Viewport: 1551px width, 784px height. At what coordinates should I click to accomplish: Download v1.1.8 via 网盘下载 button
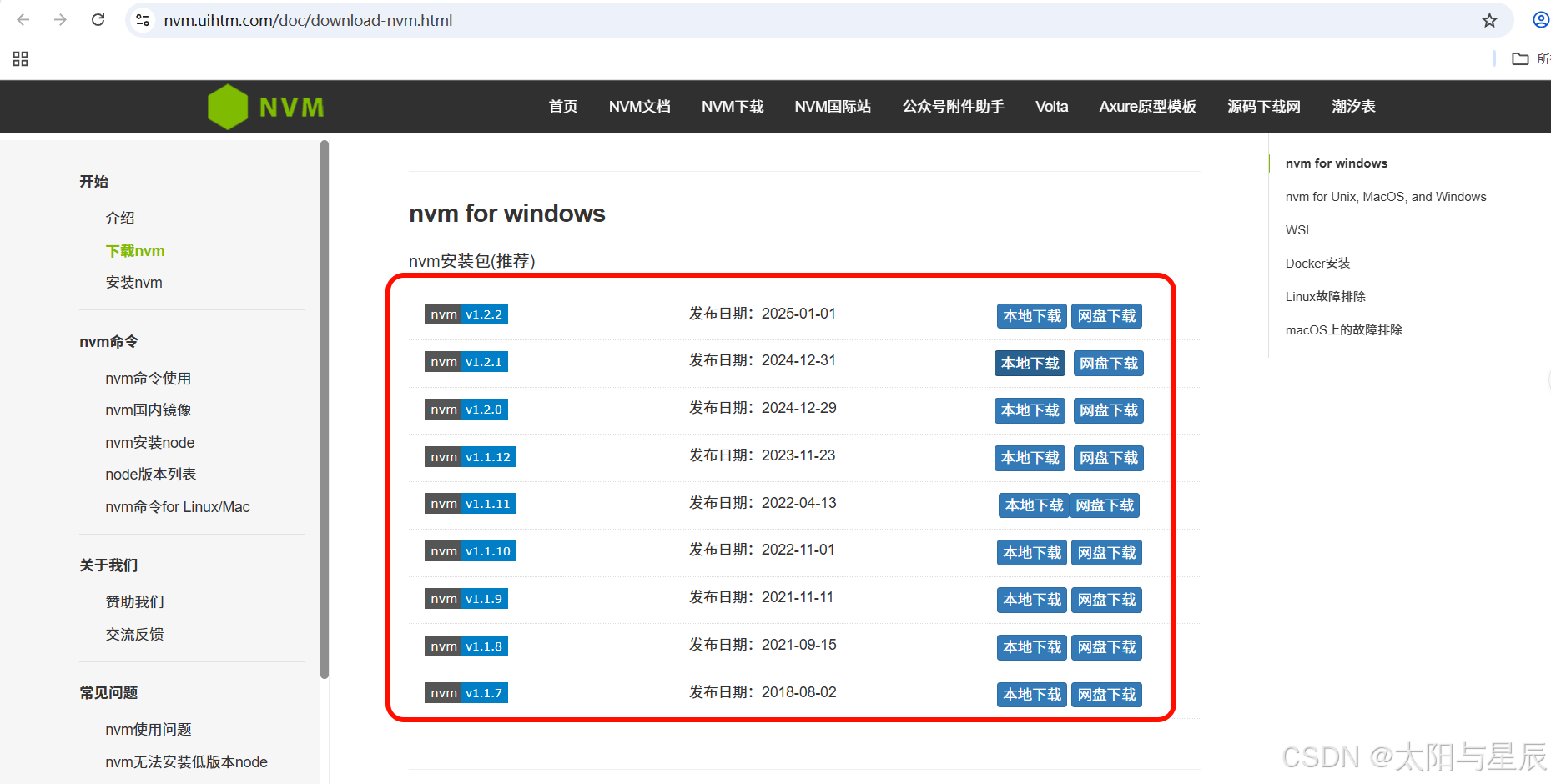click(x=1106, y=647)
